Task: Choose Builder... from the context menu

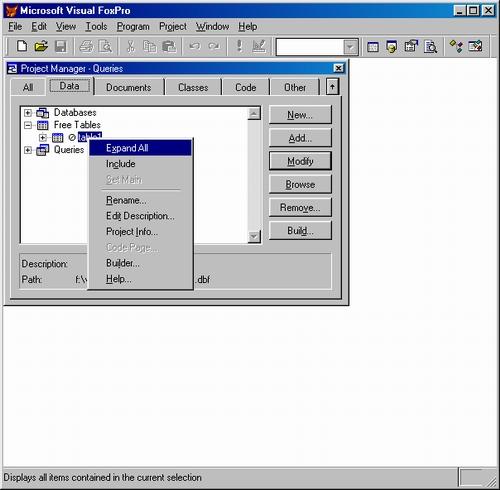Action: click(x=140, y=263)
